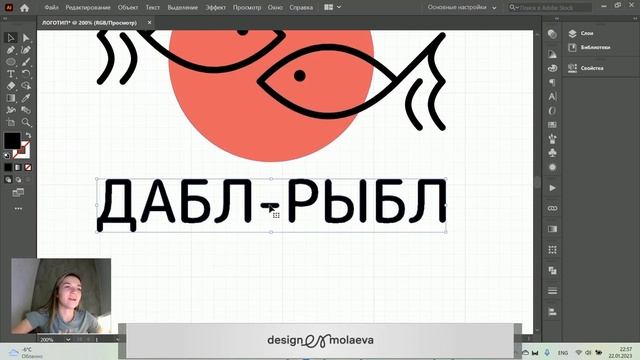Activate the Gradient tool

click(11, 98)
